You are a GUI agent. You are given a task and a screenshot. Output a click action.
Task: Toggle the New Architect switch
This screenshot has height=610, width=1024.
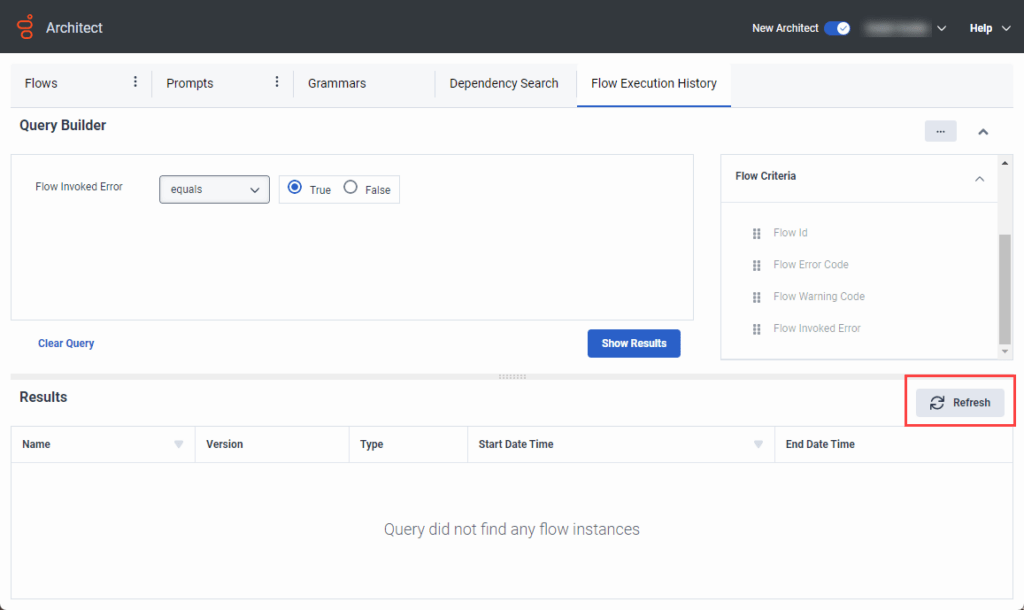839,28
